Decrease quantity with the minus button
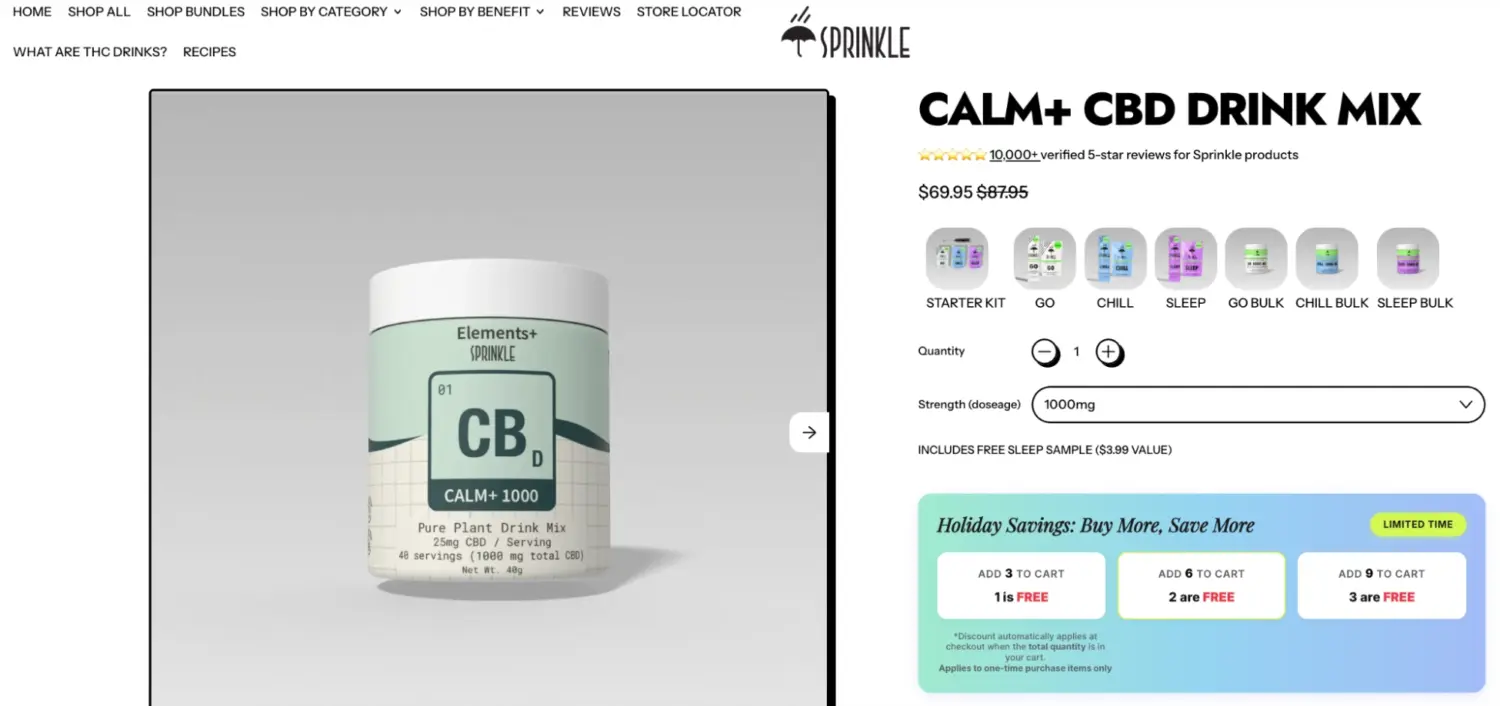 pyautogui.click(x=1045, y=352)
